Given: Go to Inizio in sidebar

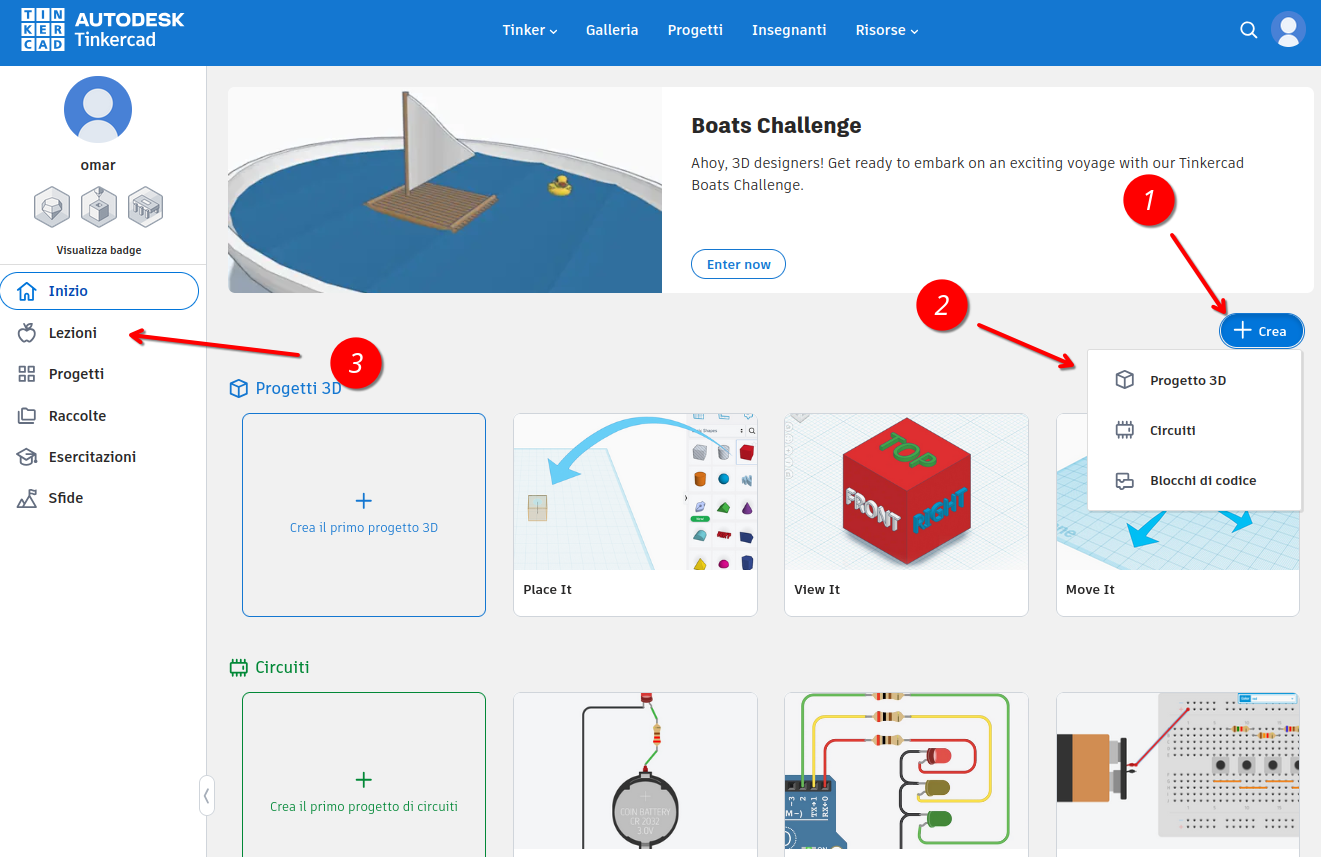Looking at the screenshot, I should (x=100, y=291).
